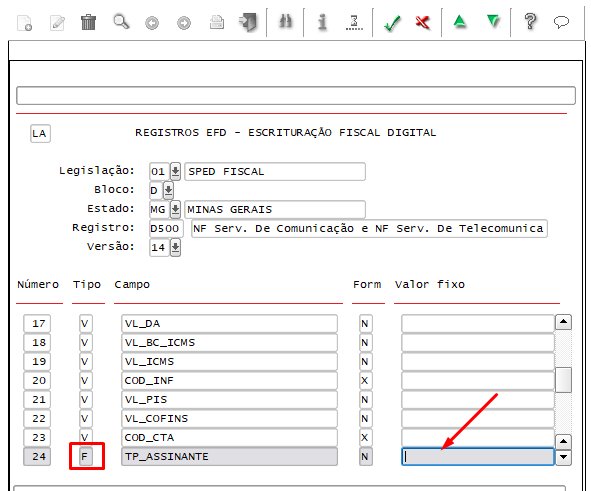The image size is (591, 491).
Task: Click the trash can delete icon
Action: click(89, 22)
